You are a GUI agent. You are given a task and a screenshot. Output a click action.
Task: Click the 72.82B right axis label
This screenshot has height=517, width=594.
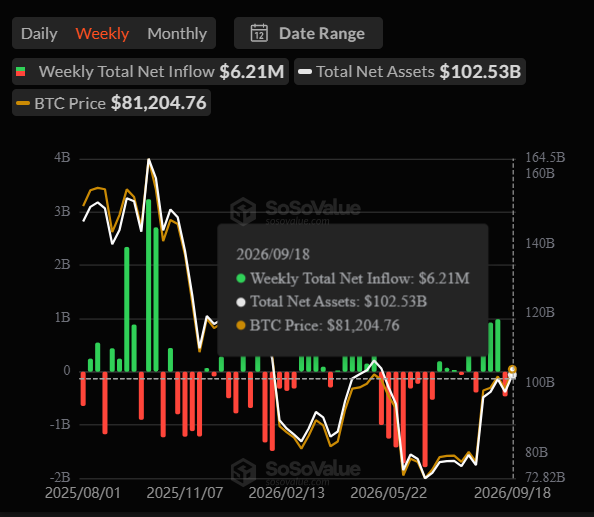point(545,477)
